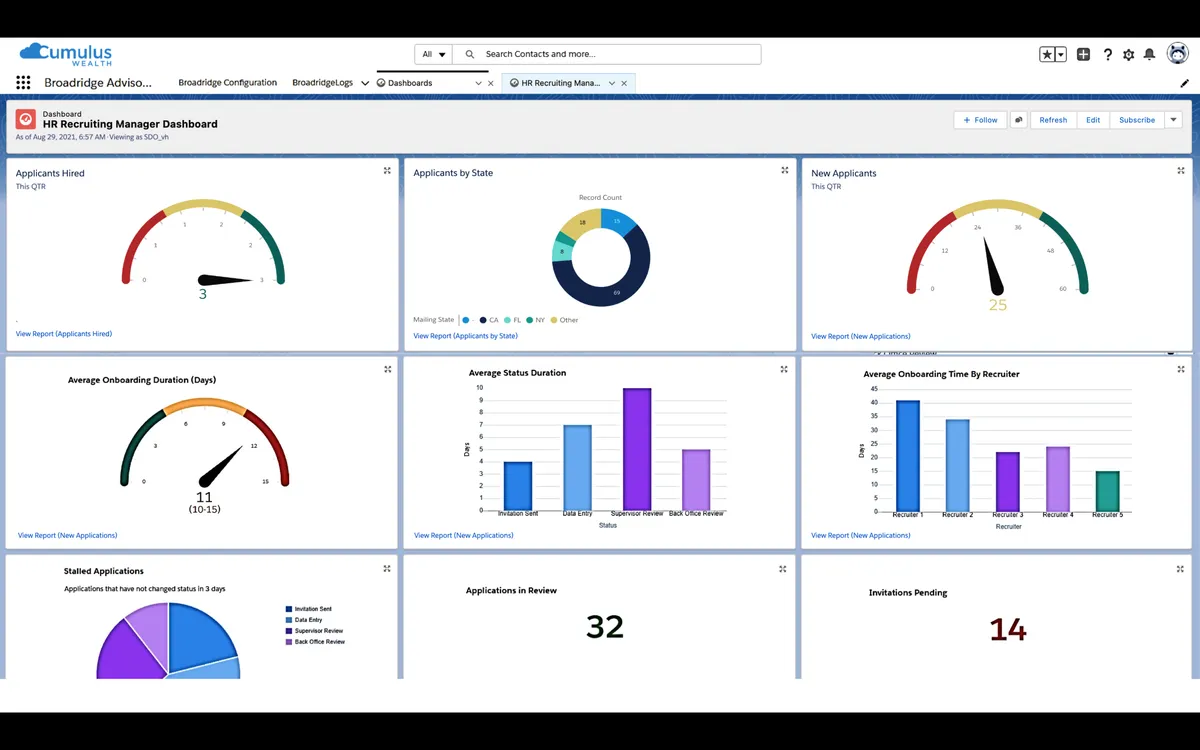Expand the Average Onboarding Time By Recruiter widget
This screenshot has height=750, width=1200.
point(1181,369)
